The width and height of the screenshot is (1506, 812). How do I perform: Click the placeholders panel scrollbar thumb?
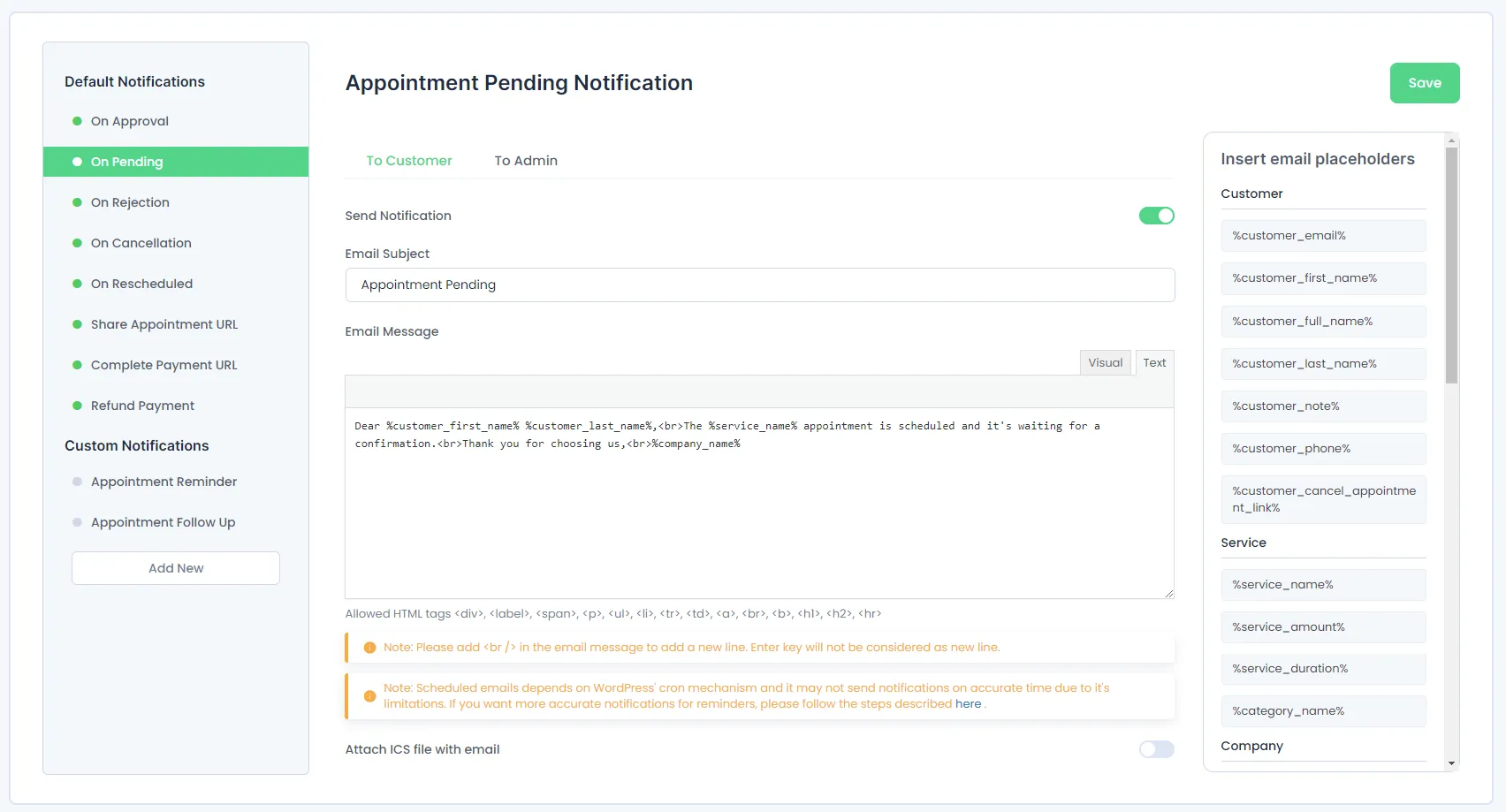[x=1451, y=265]
